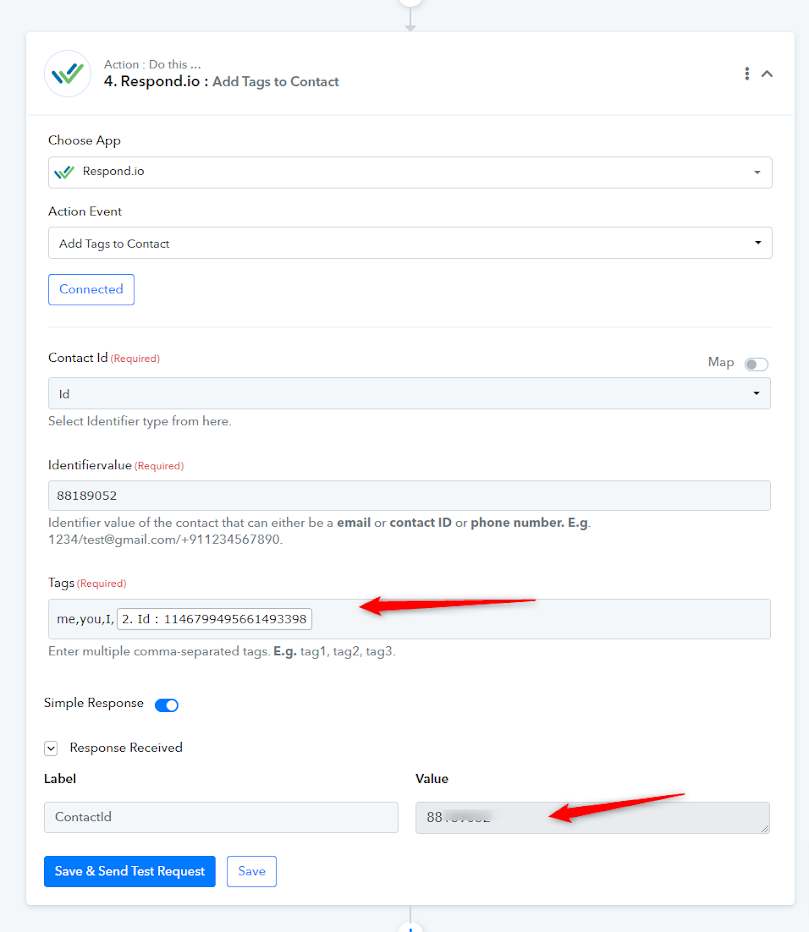Click the Respond.io logo in step header
Screen dimensions: 809x932
[x=68, y=74]
